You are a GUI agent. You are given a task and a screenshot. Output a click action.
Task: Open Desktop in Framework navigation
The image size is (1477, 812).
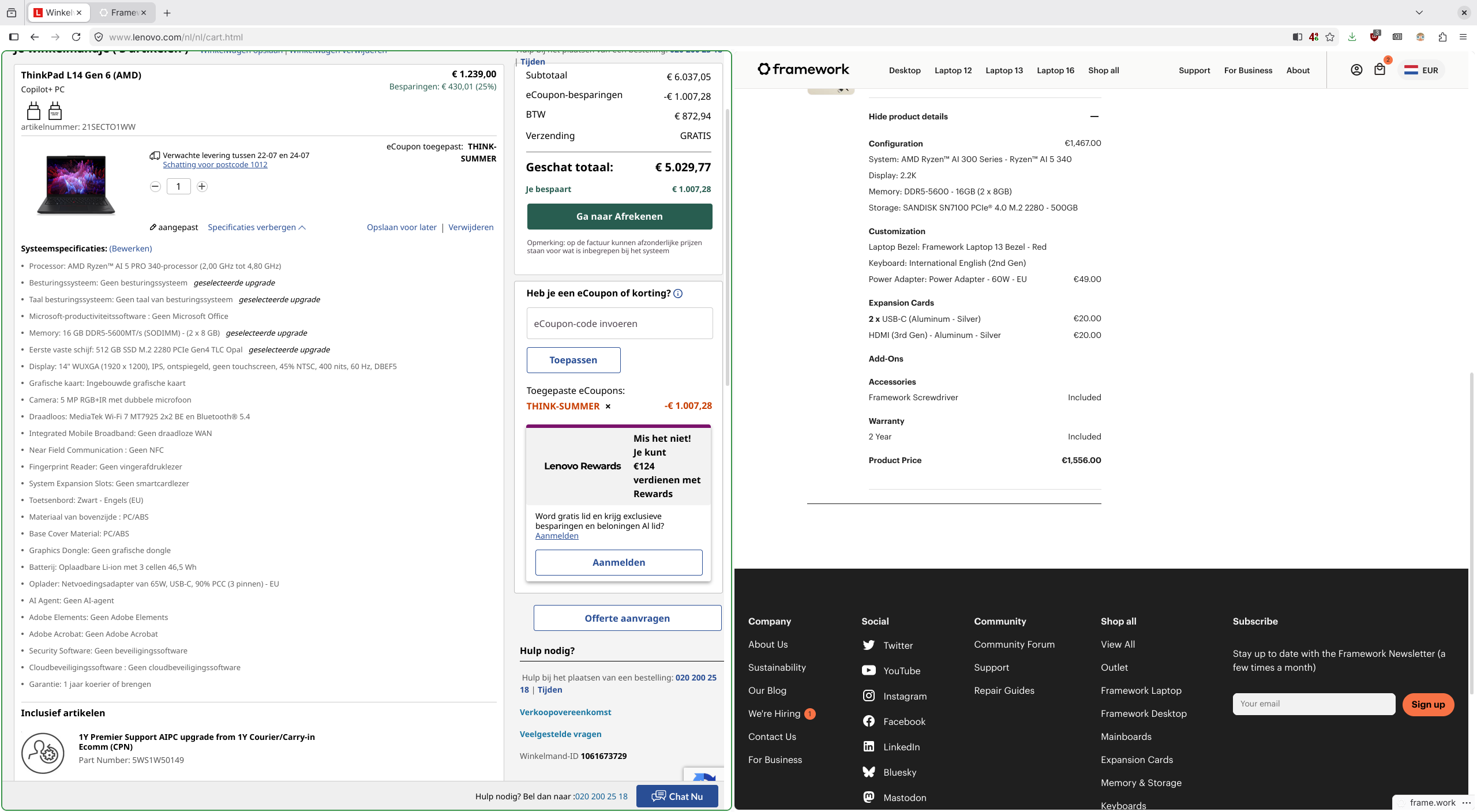coord(905,70)
